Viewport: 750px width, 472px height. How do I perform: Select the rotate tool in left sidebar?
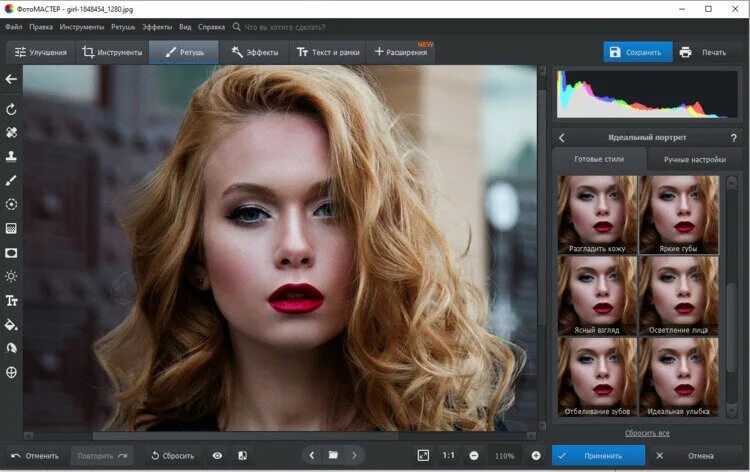pyautogui.click(x=11, y=110)
